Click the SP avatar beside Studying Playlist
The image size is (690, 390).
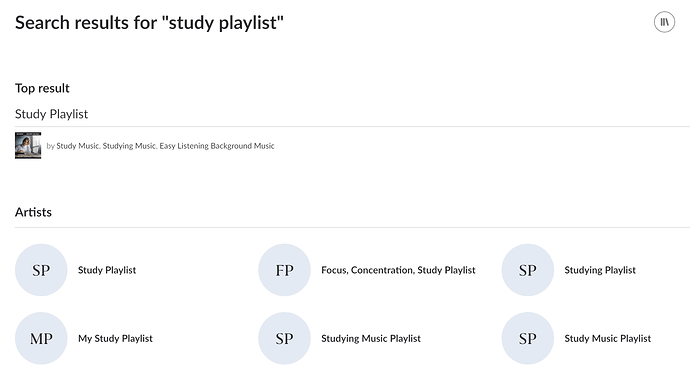point(528,270)
